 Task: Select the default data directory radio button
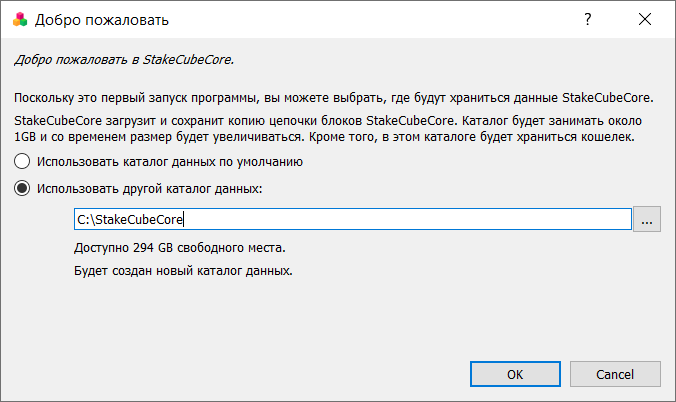(22, 161)
